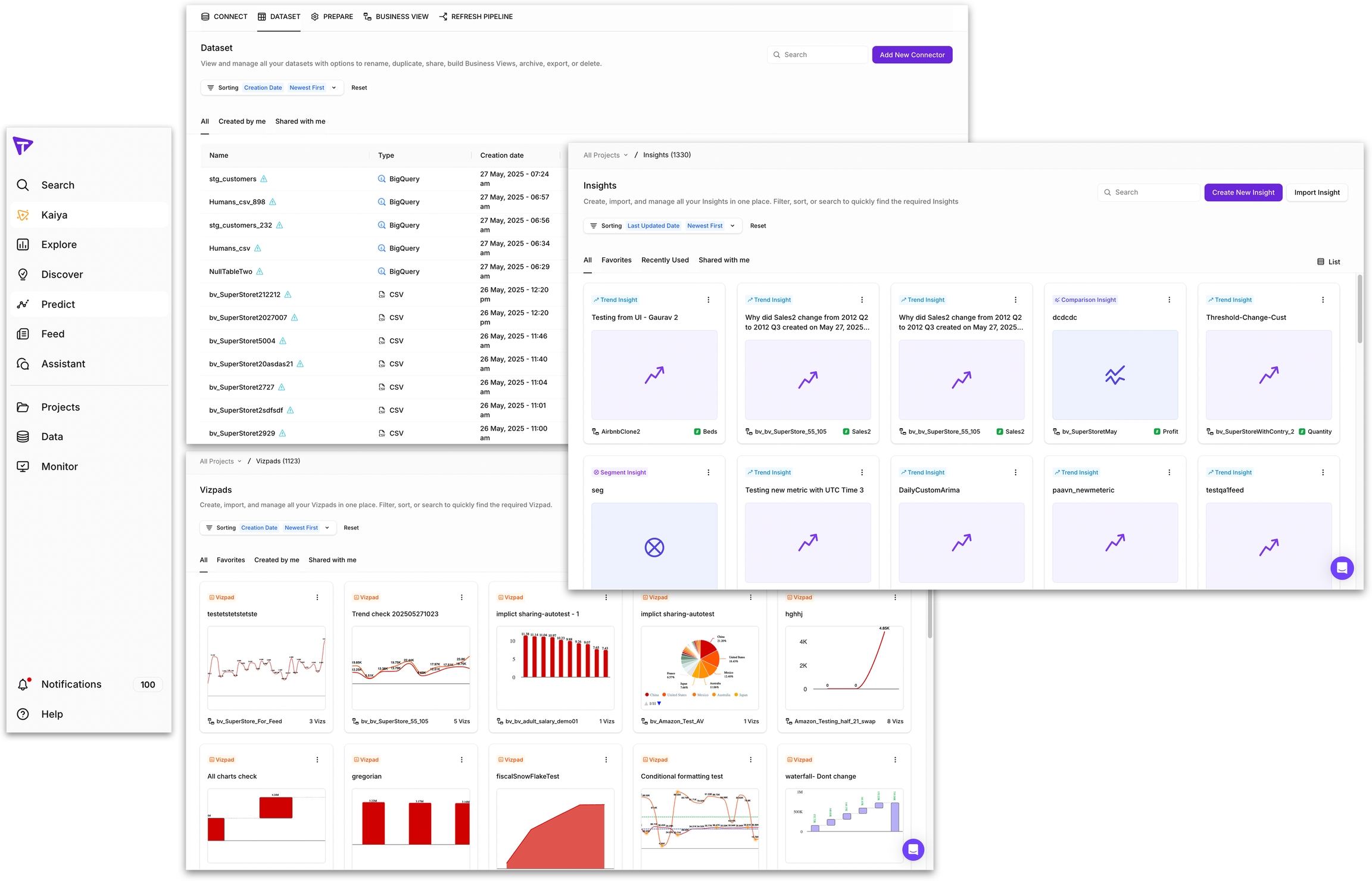1372x881 pixels.
Task: Click the Notifications bell icon
Action: click(23, 684)
